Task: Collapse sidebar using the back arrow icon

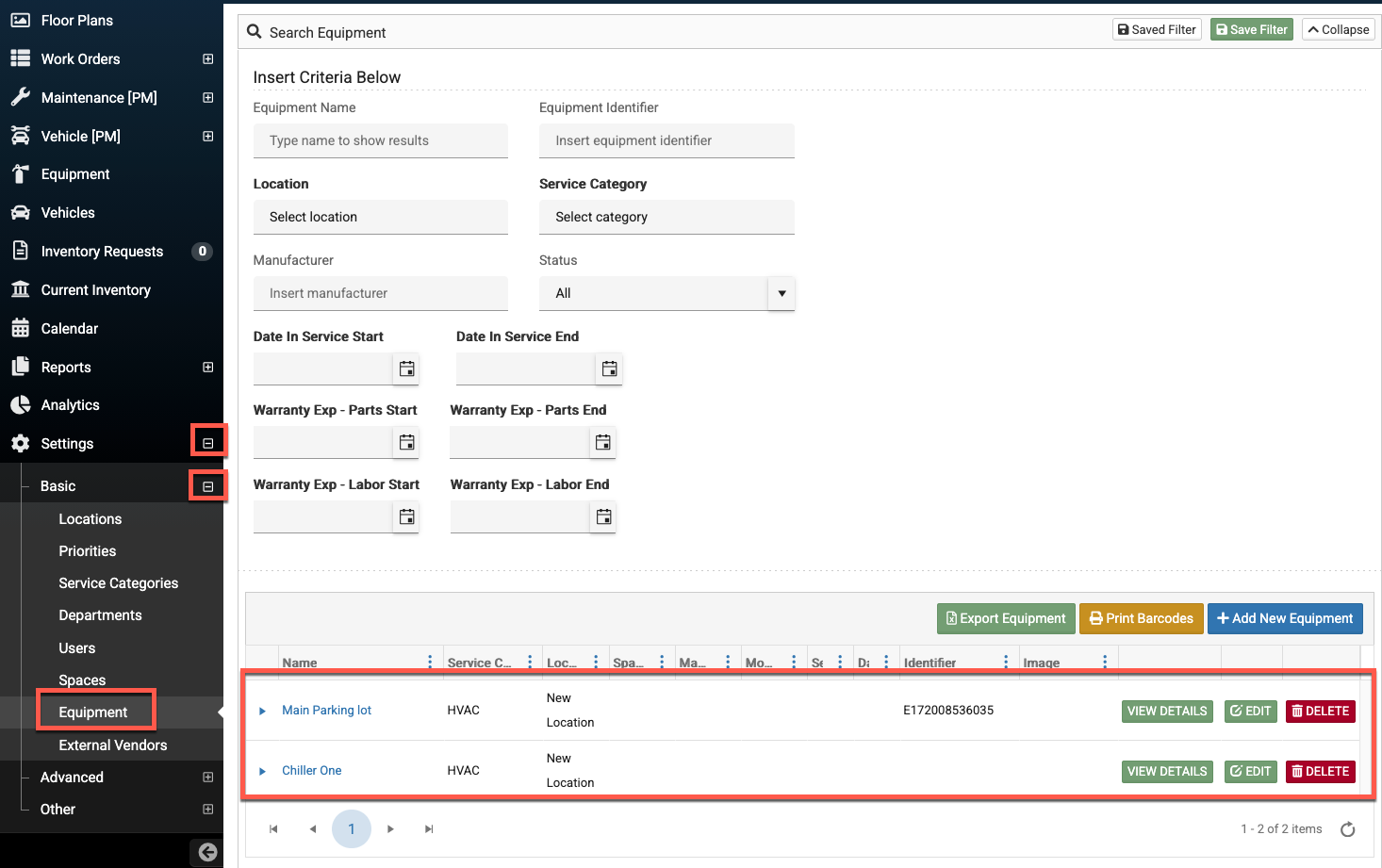Action: (x=207, y=852)
